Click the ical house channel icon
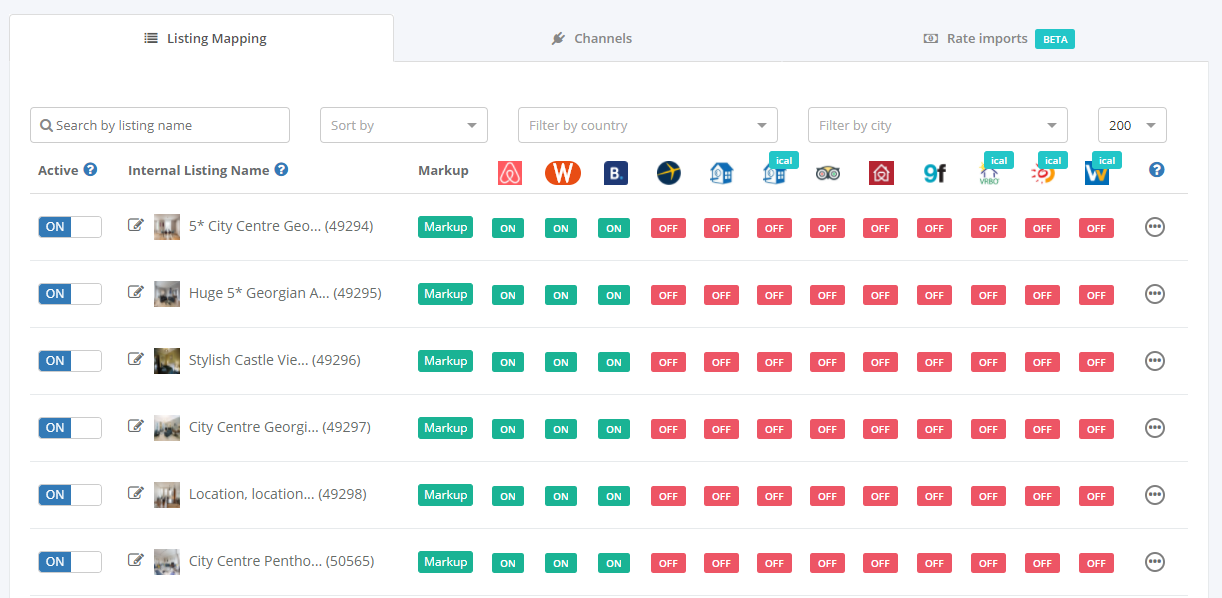 [775, 174]
